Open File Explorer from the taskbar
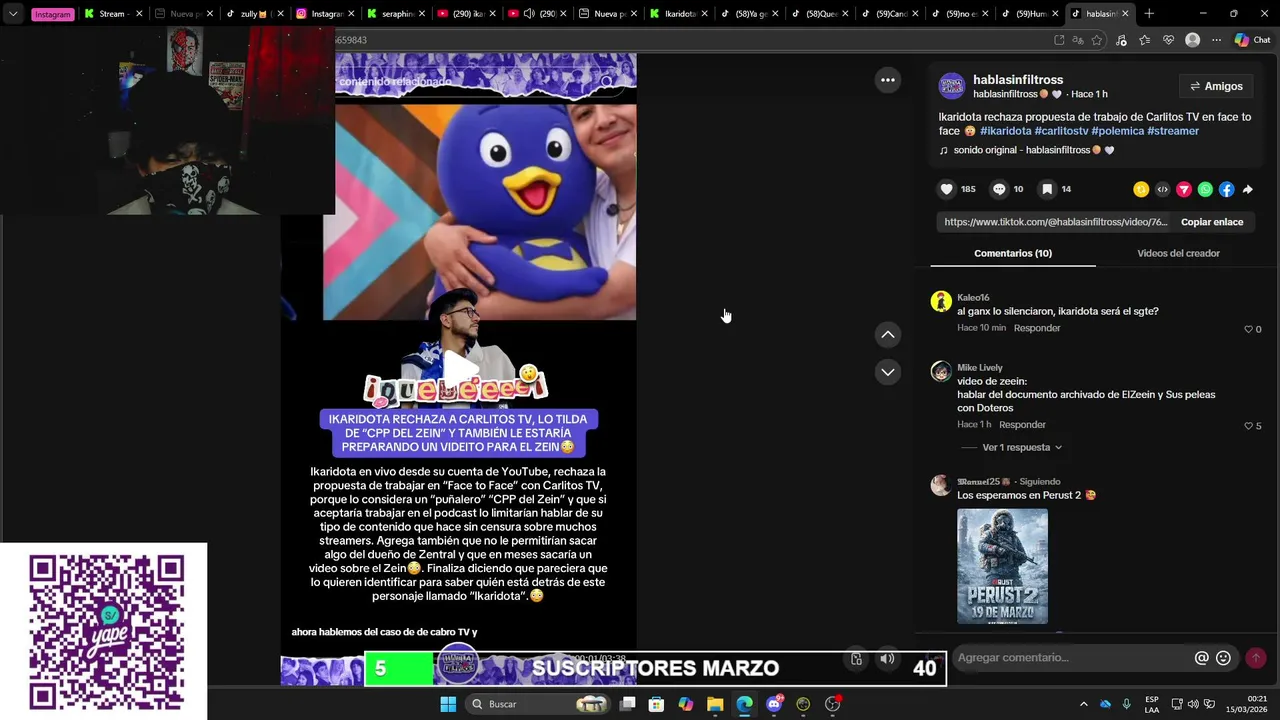The image size is (1280, 720). tap(715, 704)
